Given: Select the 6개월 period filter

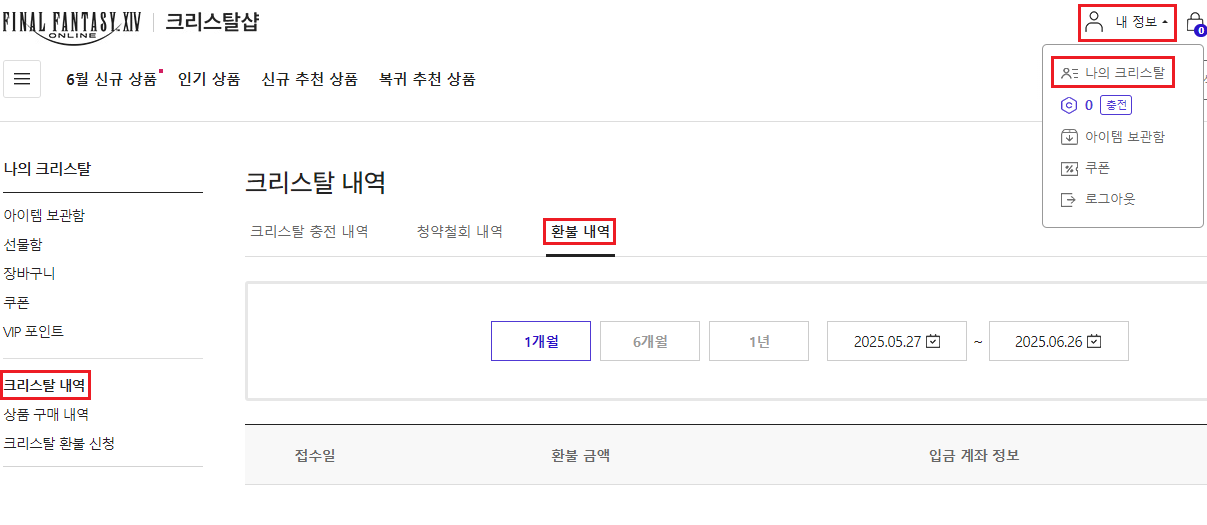Looking at the screenshot, I should pos(650,341).
